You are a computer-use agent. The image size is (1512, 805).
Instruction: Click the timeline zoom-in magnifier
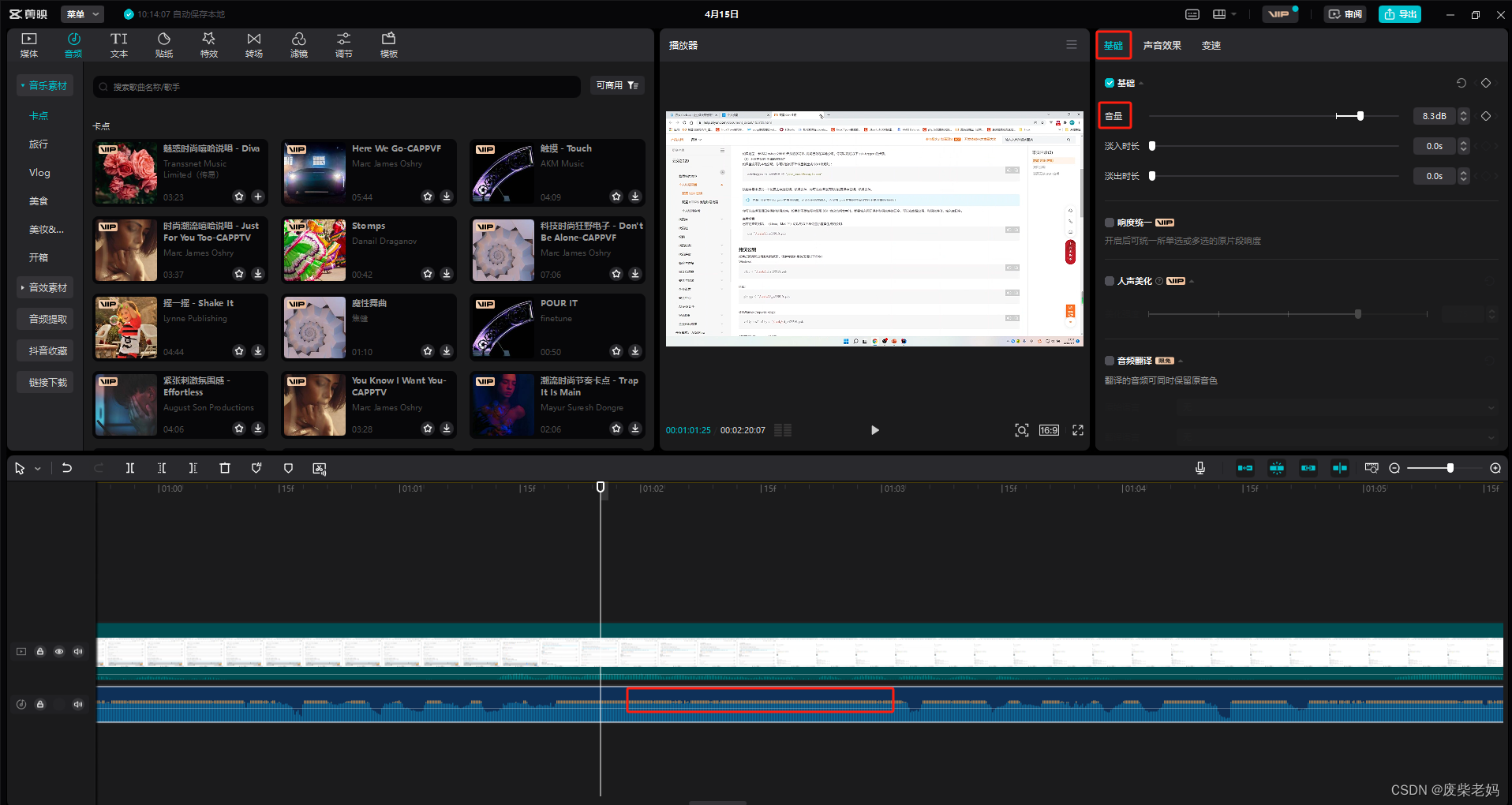[x=1495, y=468]
